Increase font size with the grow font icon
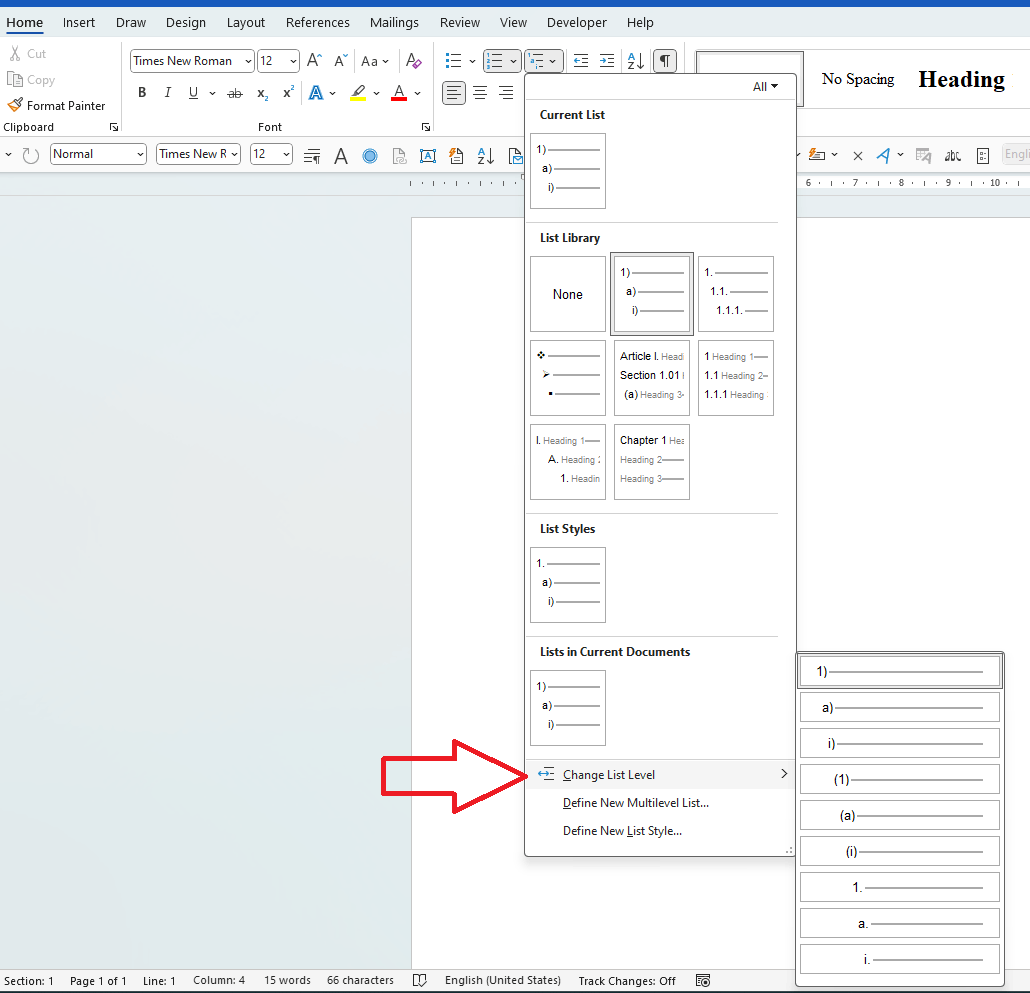The image size is (1030, 993). pos(314,60)
